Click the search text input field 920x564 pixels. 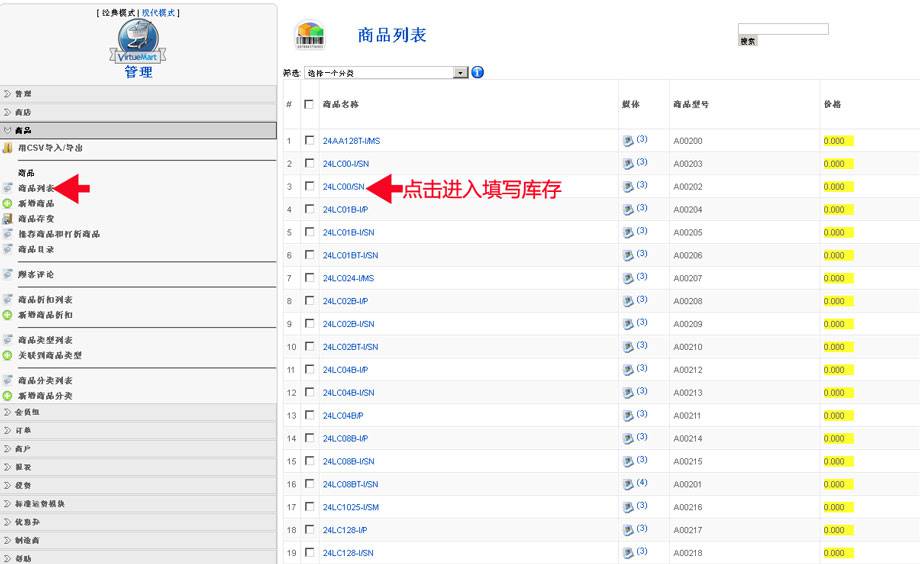[782, 29]
